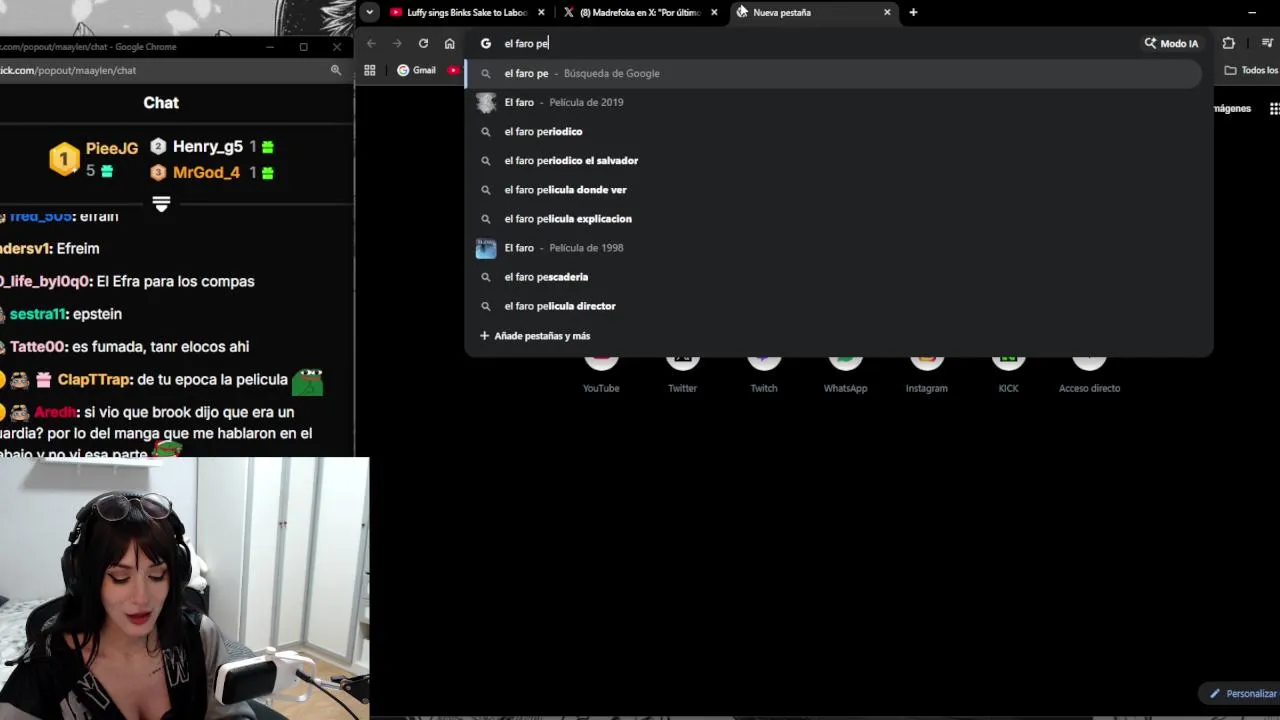Select 'El faro - Película de 2019' suggestion
Viewport: 1280px width, 720px height.
[832, 102]
